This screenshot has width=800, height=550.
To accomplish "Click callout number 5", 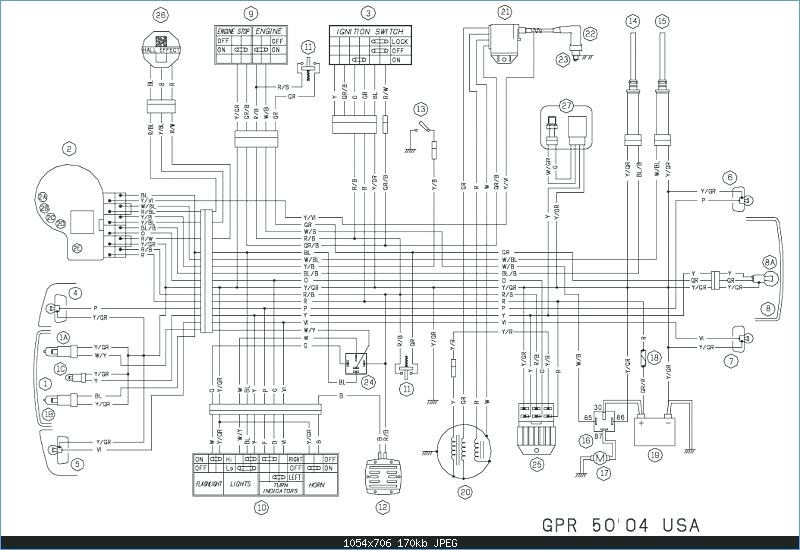I will point(77,464).
